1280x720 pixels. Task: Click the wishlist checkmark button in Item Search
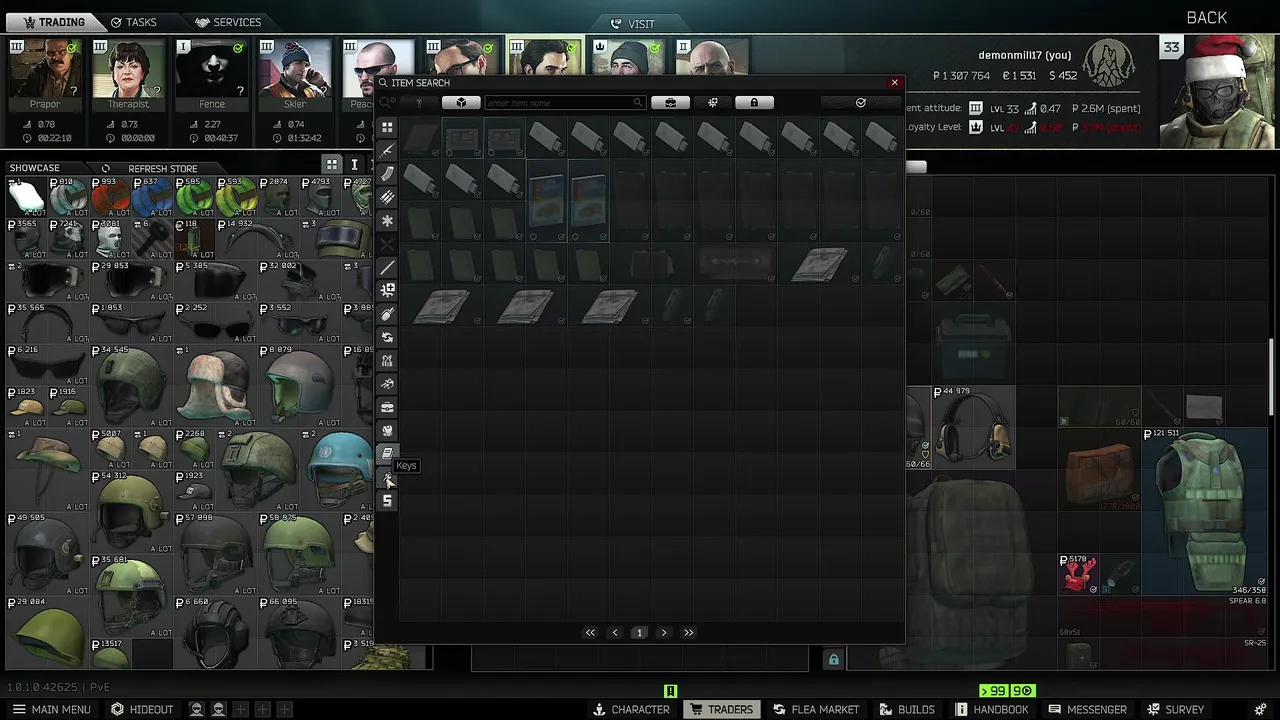(x=860, y=102)
